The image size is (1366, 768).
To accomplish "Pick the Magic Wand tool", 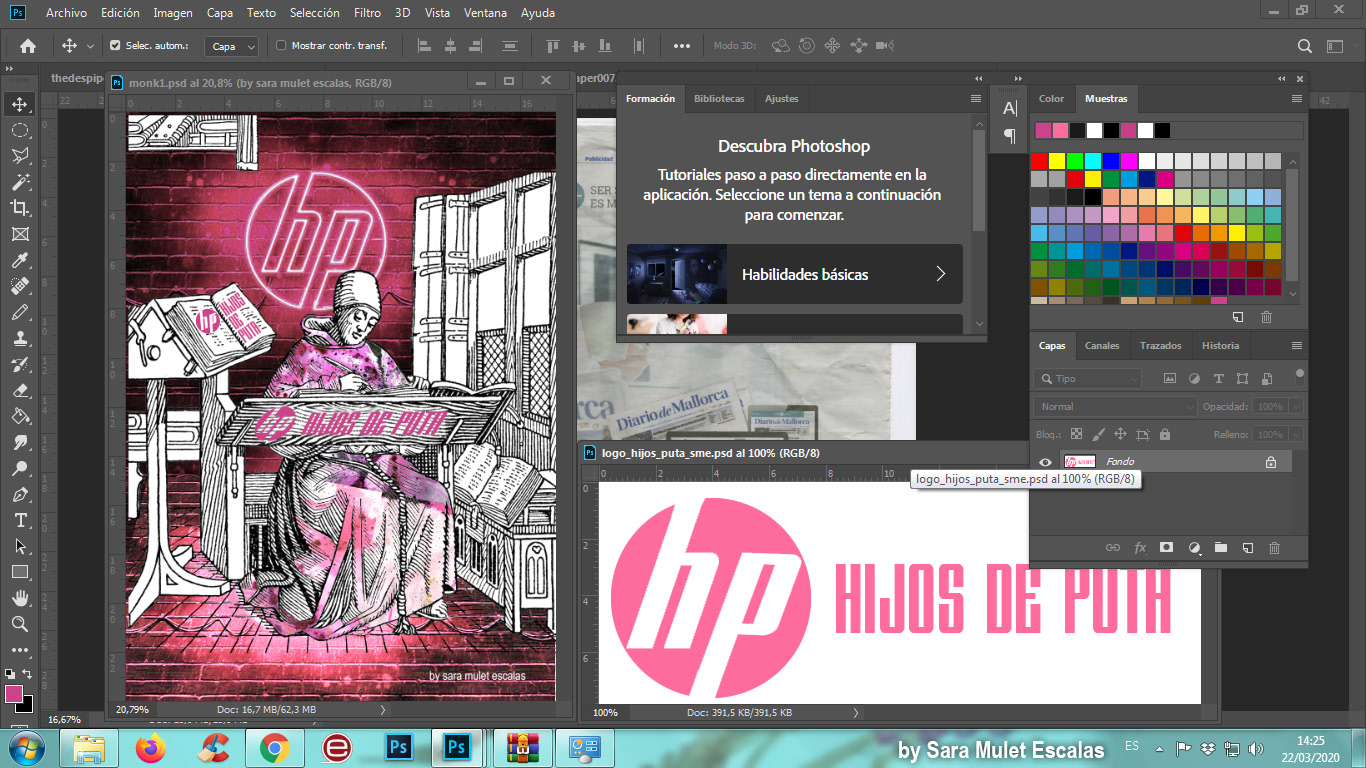I will point(20,182).
